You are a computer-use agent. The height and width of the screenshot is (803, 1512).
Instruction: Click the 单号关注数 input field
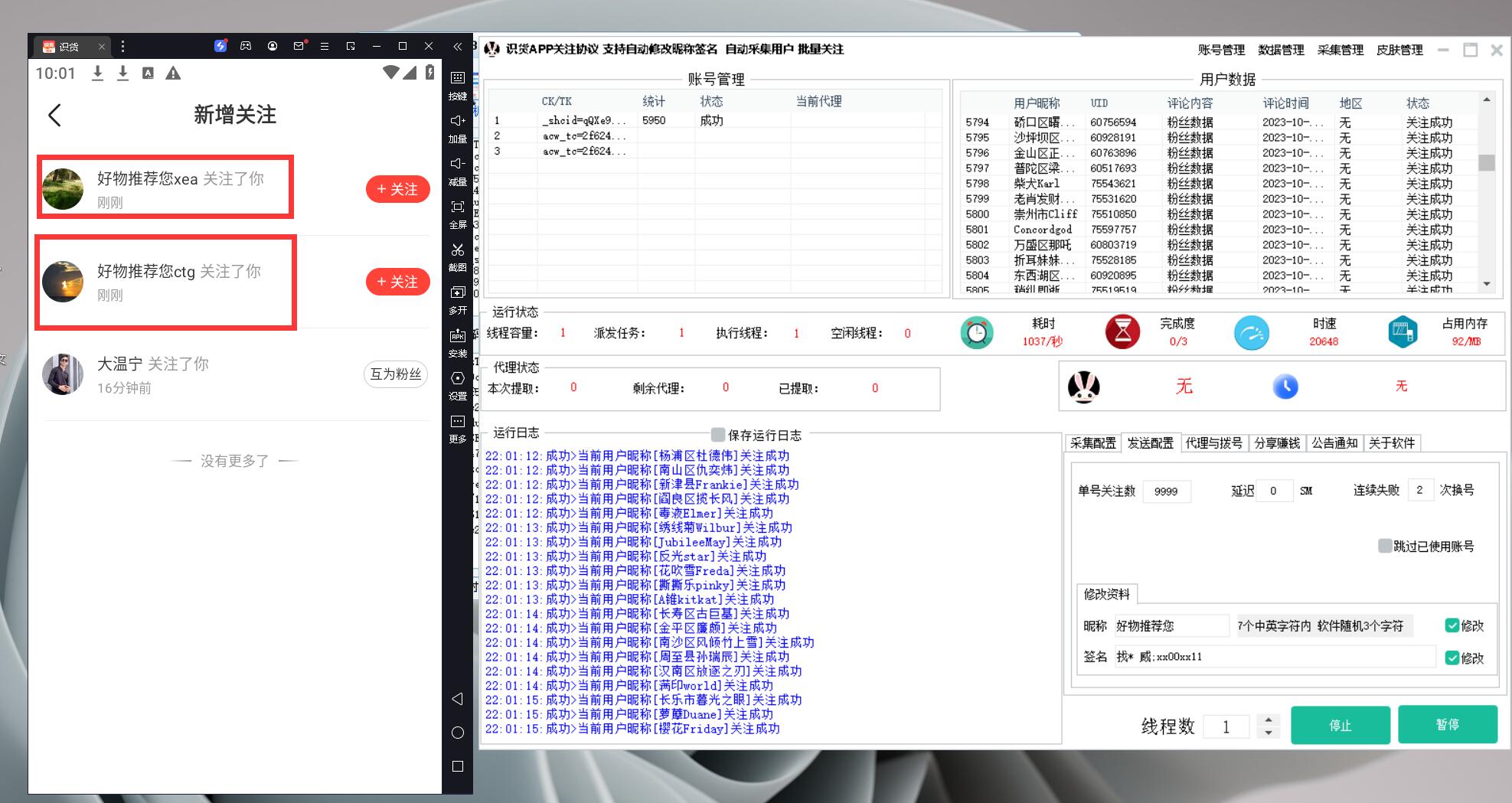1166,491
